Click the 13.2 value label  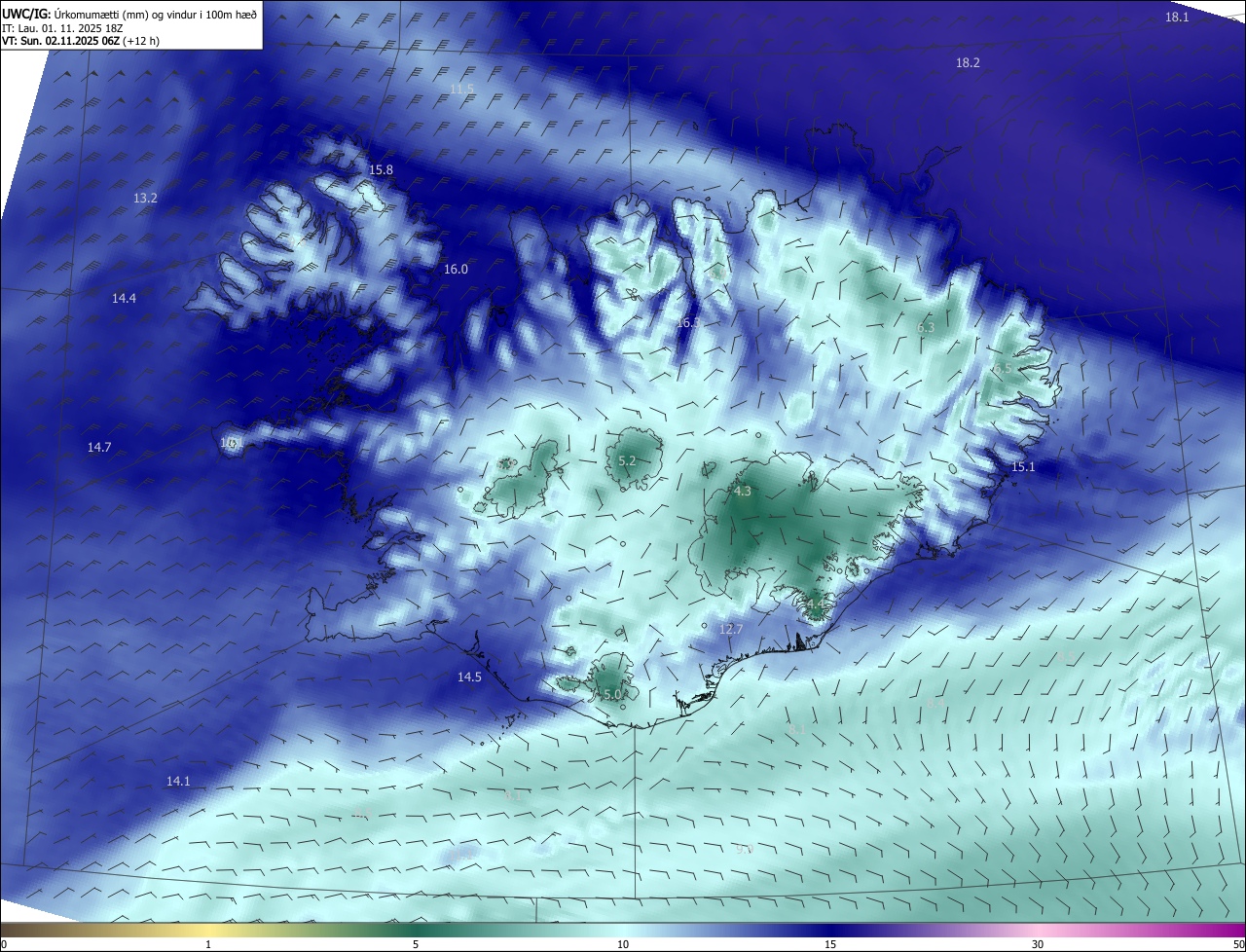point(145,199)
